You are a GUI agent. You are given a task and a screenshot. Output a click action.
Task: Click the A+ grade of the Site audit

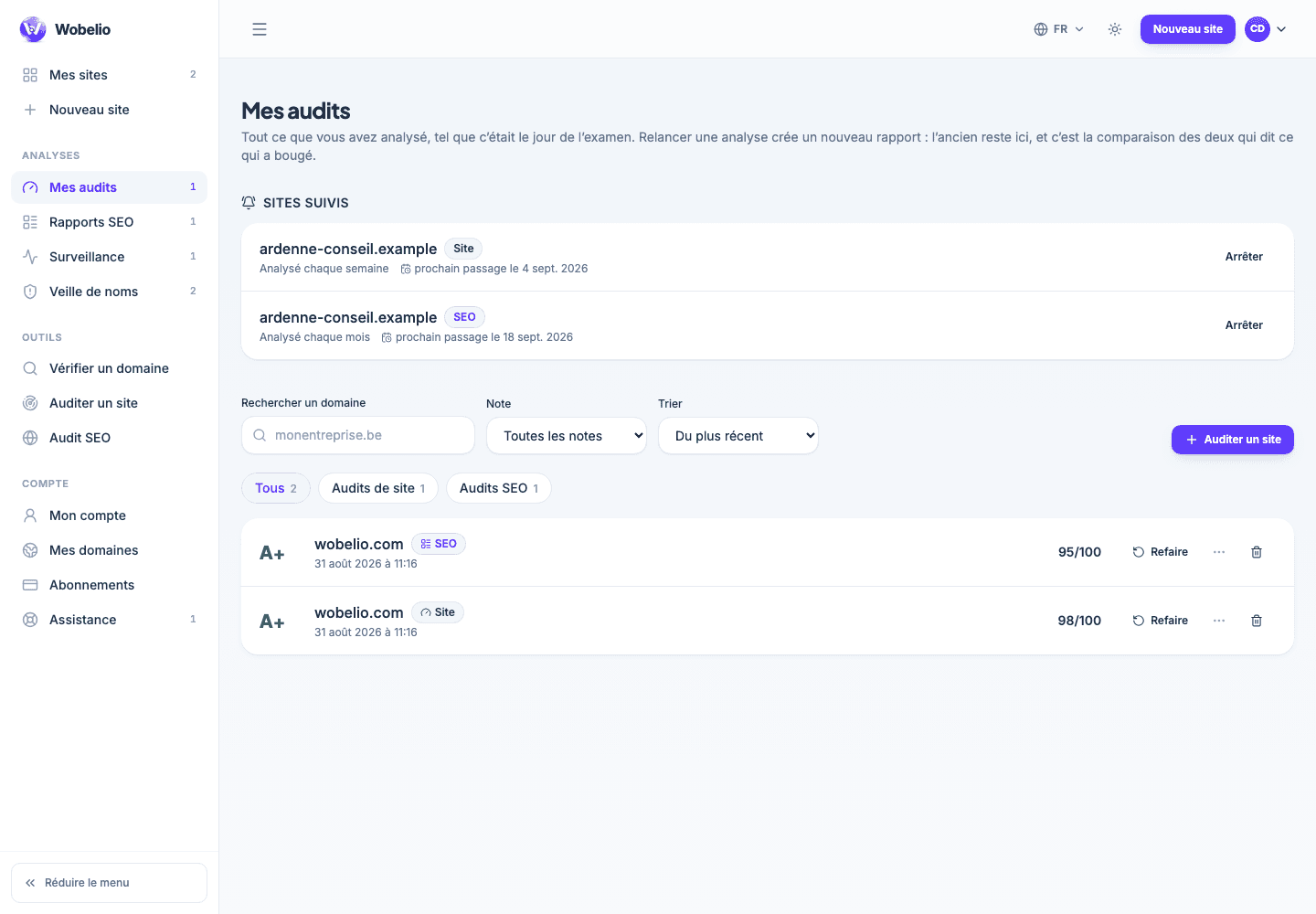click(272, 622)
